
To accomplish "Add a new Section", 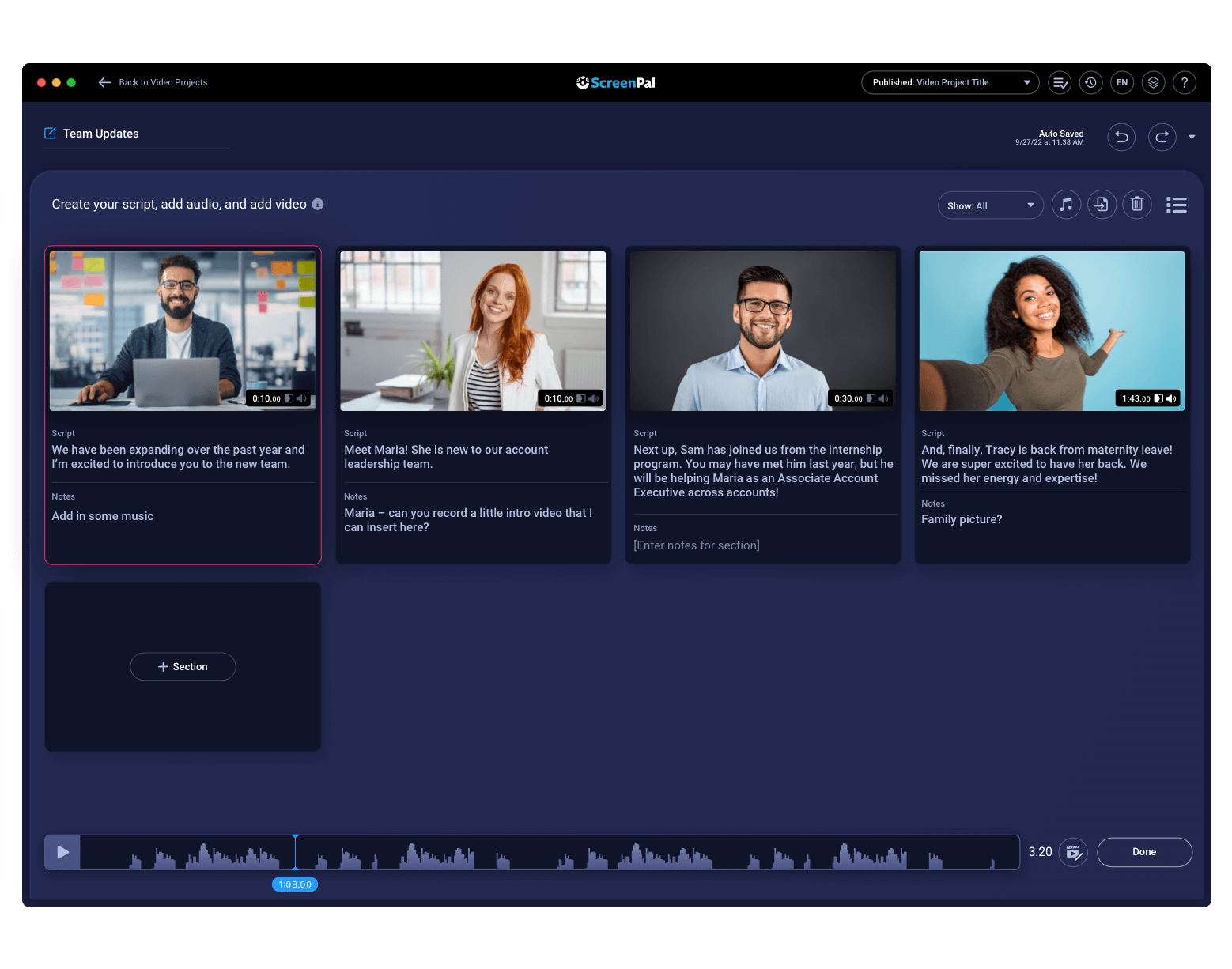I will [183, 666].
